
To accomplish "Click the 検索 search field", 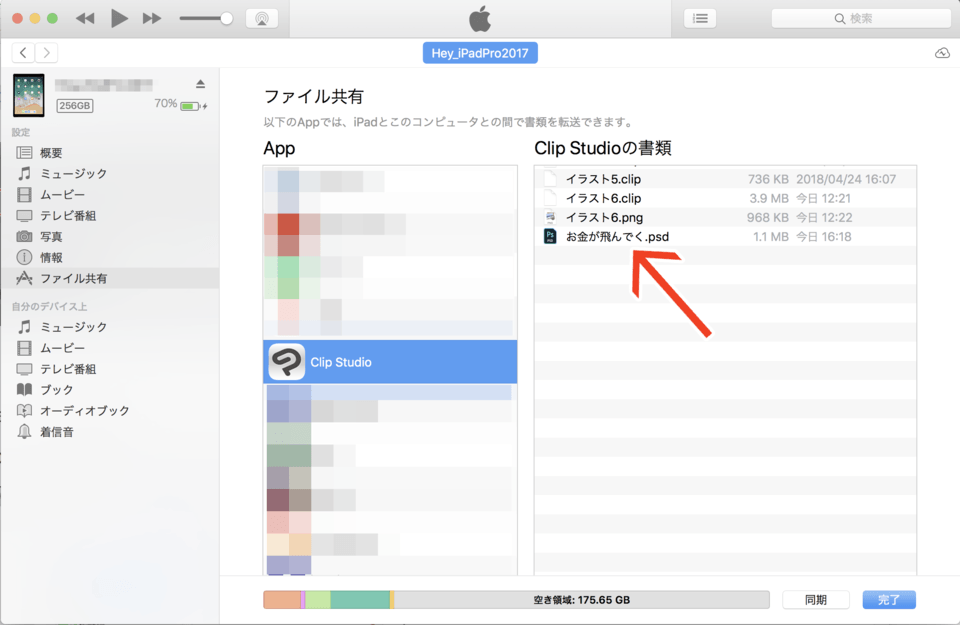I will coord(860,18).
